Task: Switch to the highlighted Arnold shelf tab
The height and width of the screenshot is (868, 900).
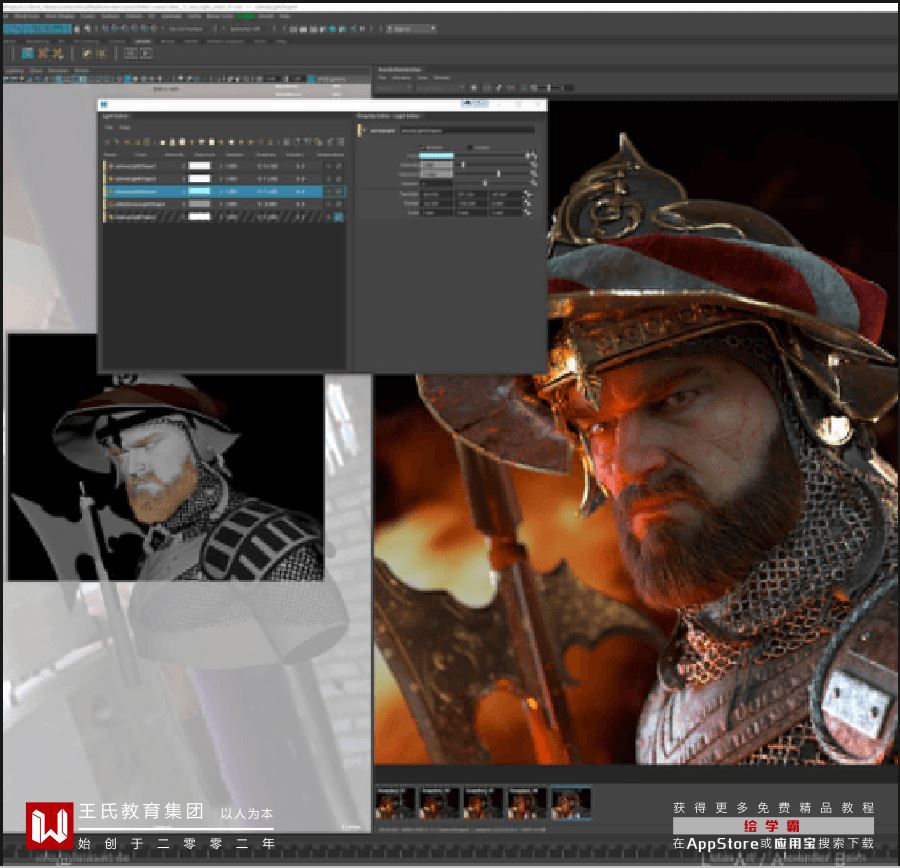Action: pos(142,41)
